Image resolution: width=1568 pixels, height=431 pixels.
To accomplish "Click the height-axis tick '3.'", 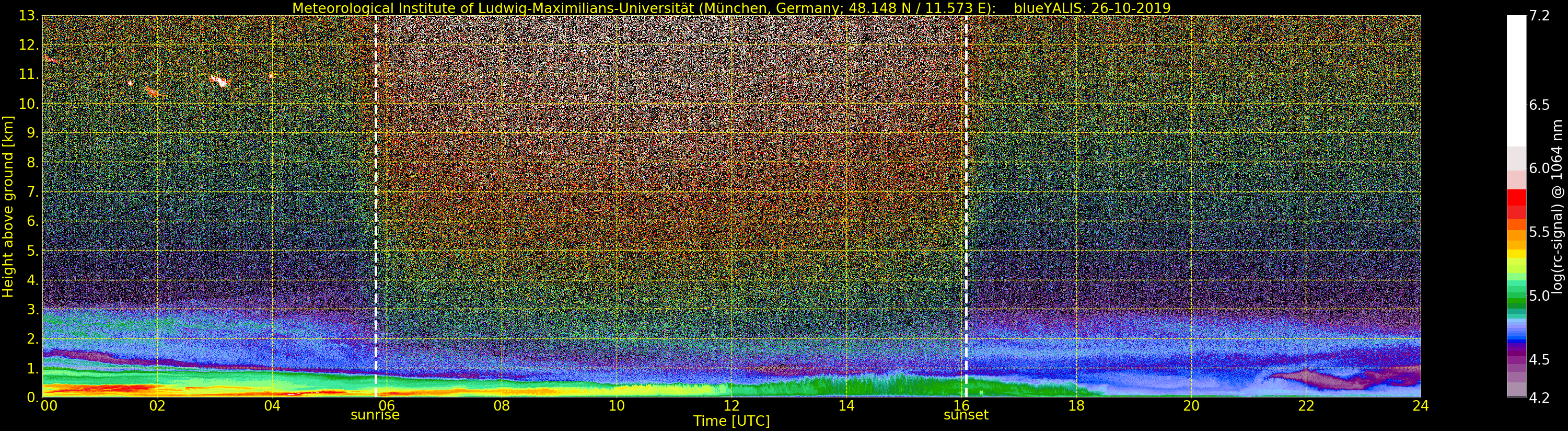I will coord(32,309).
